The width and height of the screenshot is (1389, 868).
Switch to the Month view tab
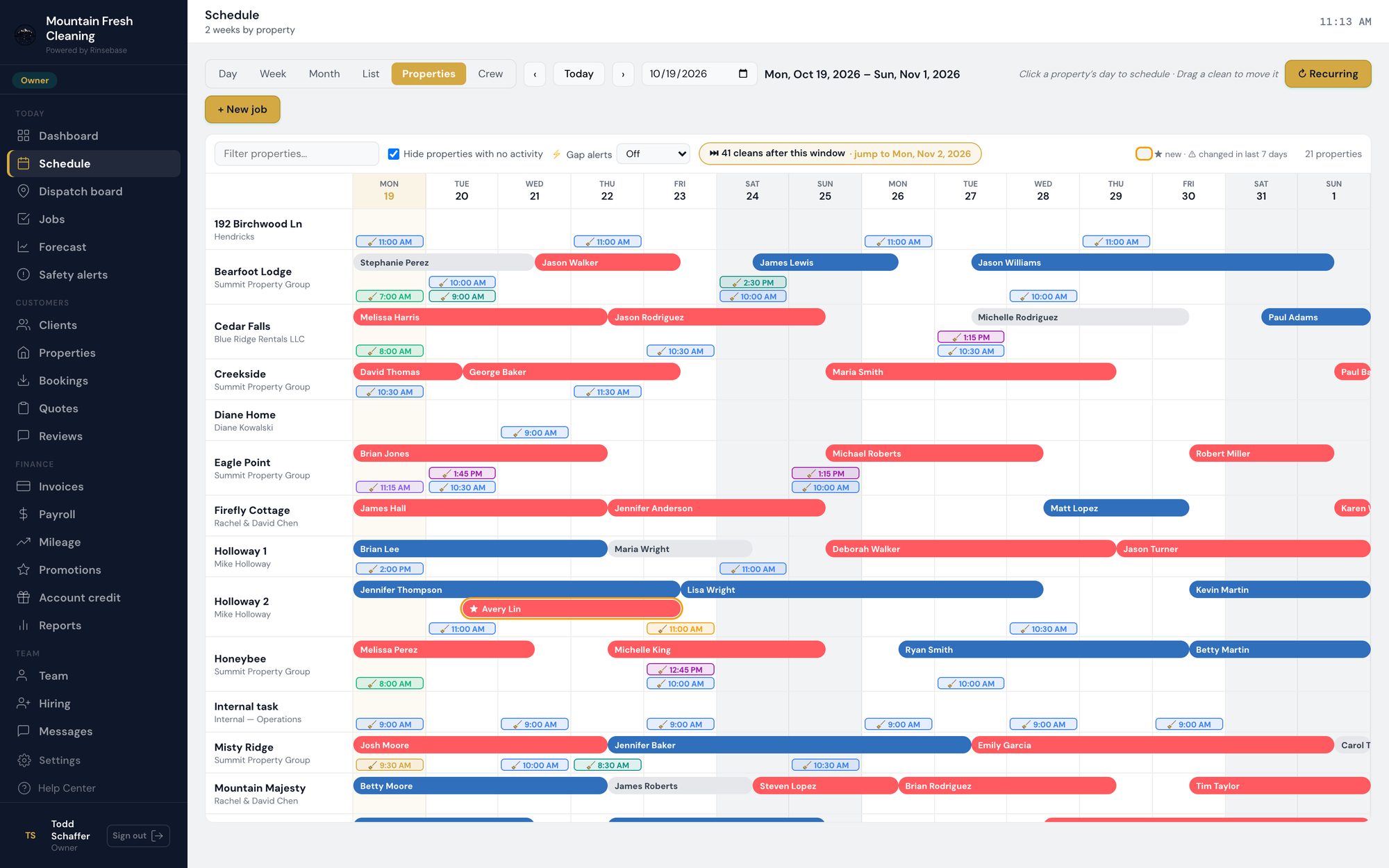pos(324,74)
